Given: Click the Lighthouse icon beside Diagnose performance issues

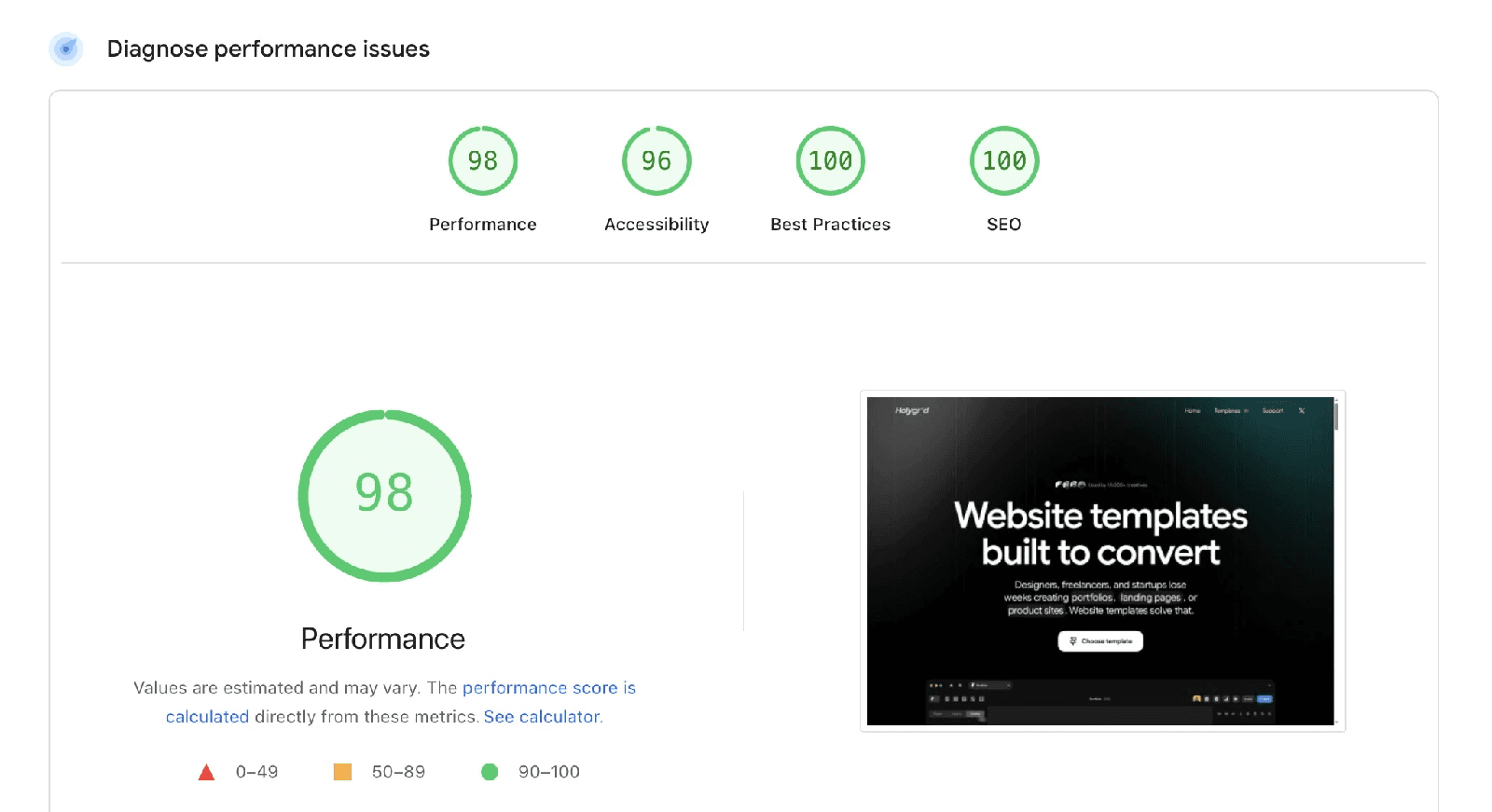Looking at the screenshot, I should pos(66,48).
